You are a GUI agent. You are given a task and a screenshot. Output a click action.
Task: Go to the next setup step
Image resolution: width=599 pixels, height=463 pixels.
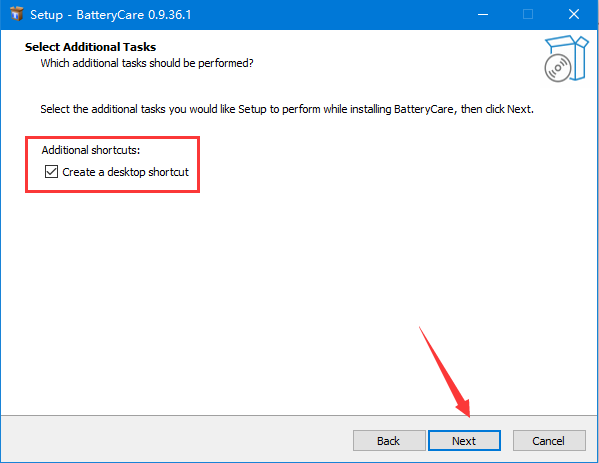point(464,441)
